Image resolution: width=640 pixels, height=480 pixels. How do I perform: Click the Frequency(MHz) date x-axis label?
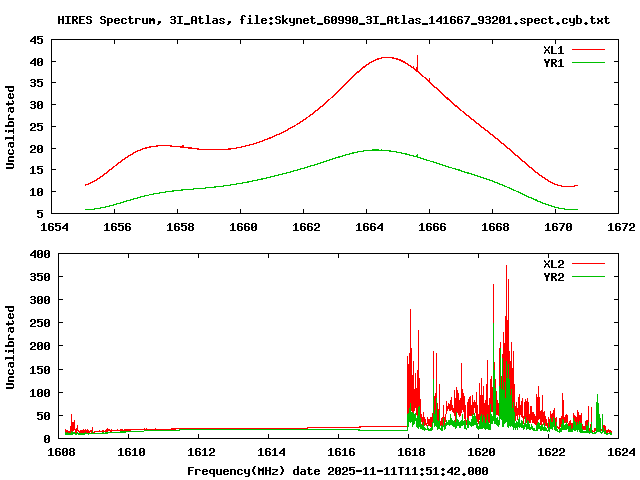click(337, 470)
